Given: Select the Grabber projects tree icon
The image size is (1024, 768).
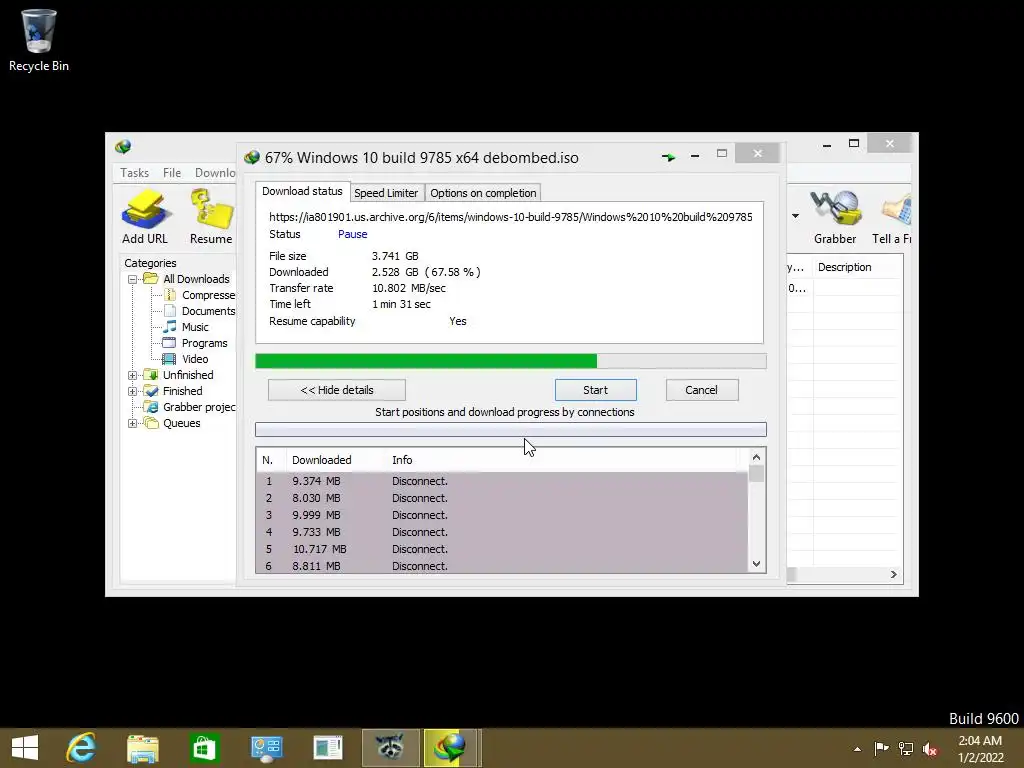Looking at the screenshot, I should tap(152, 407).
